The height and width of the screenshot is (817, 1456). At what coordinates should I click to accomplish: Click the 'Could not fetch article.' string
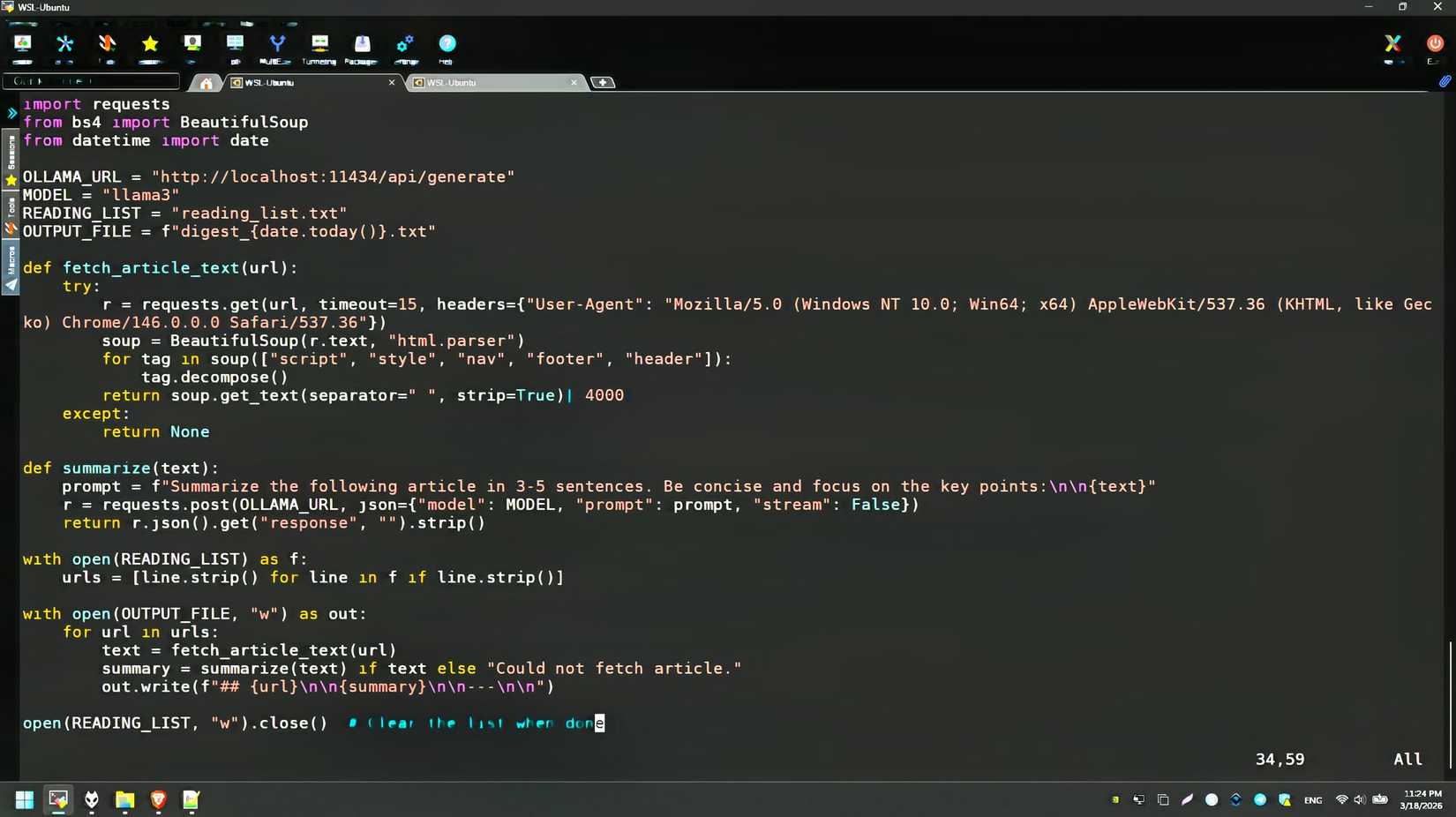614,669
